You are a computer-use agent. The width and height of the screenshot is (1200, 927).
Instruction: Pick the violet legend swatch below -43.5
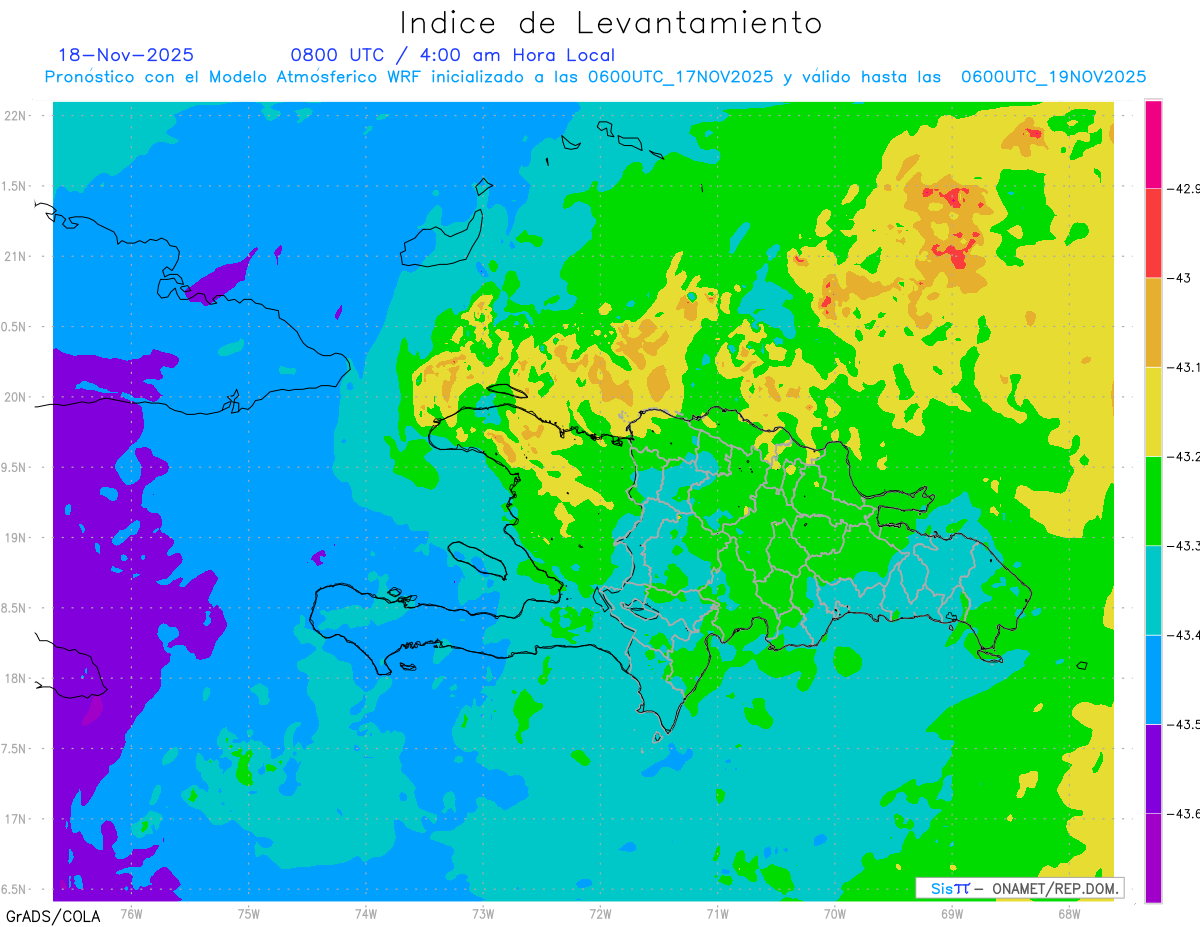[1153, 768]
